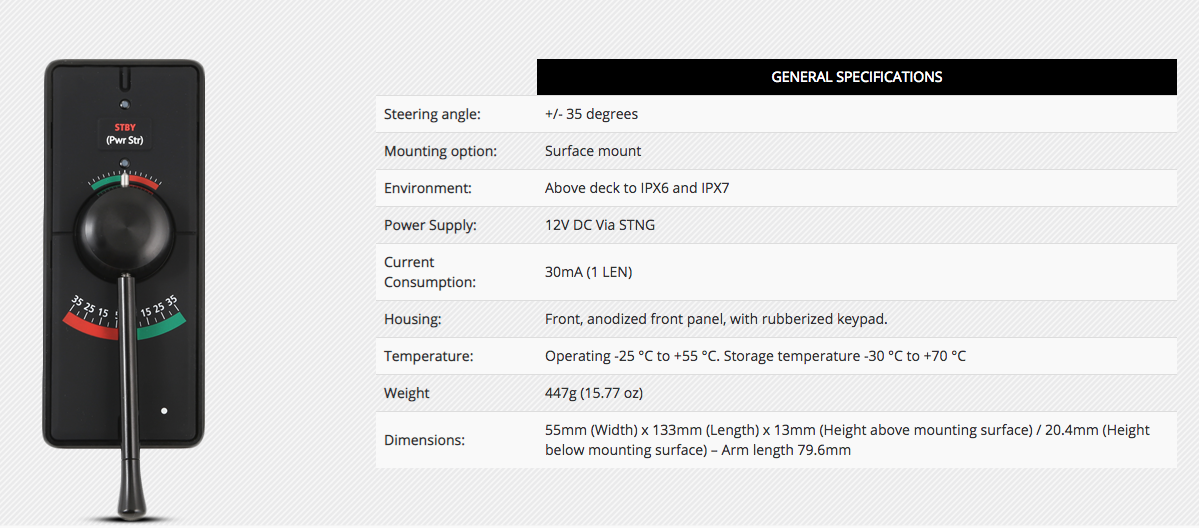Click the small white dot on device
Image resolution: width=1199 pixels, height=528 pixels.
[x=164, y=411]
